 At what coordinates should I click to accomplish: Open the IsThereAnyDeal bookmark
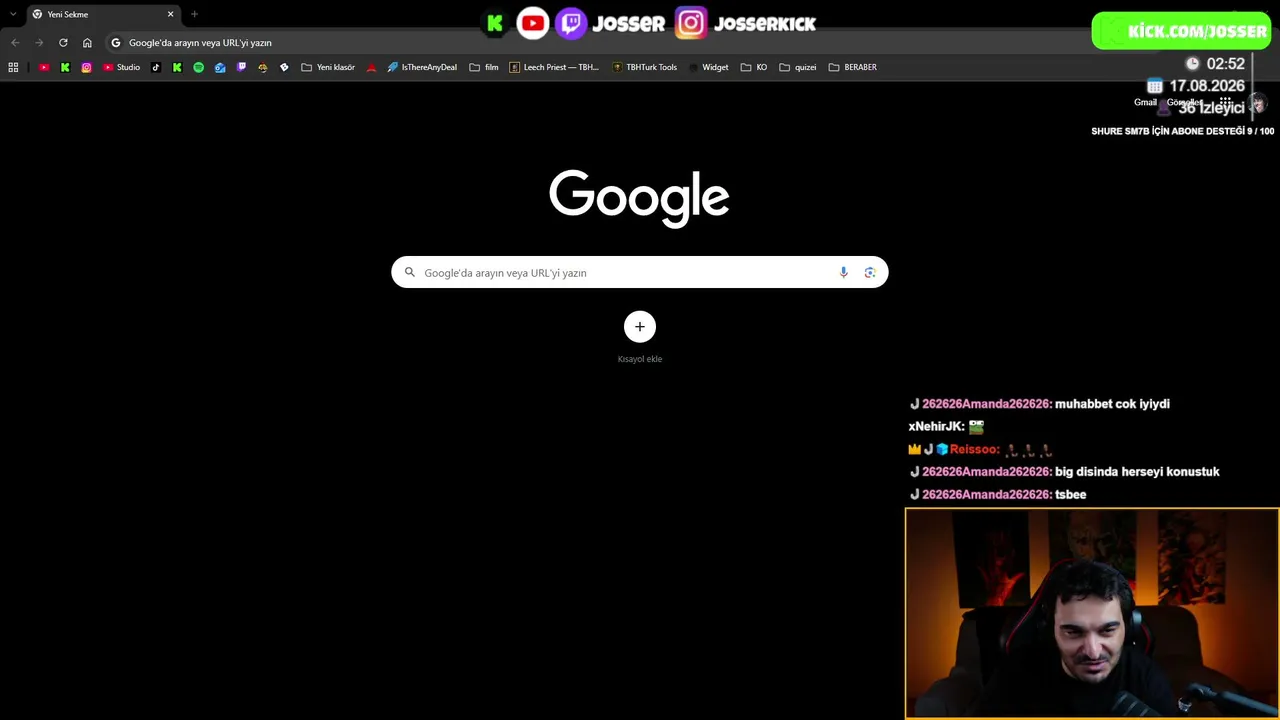pos(422,67)
